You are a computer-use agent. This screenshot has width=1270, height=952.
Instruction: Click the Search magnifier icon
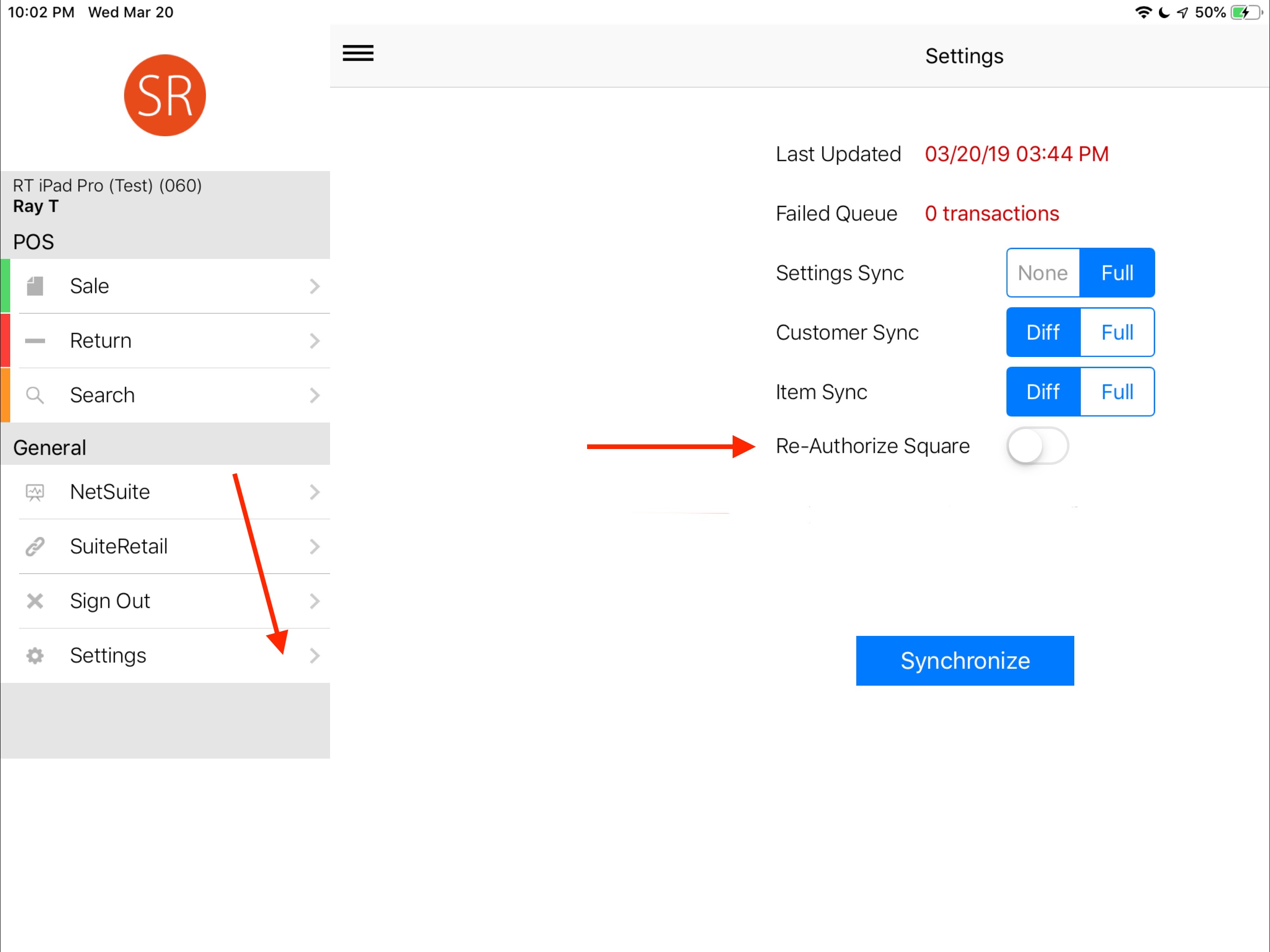coord(35,395)
